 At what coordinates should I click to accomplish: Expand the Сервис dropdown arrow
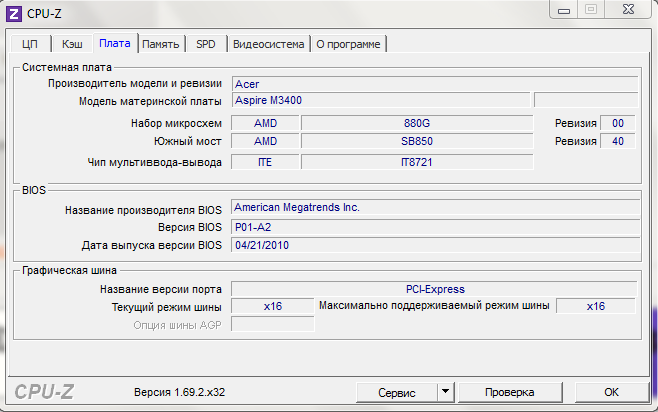[x=446, y=392]
